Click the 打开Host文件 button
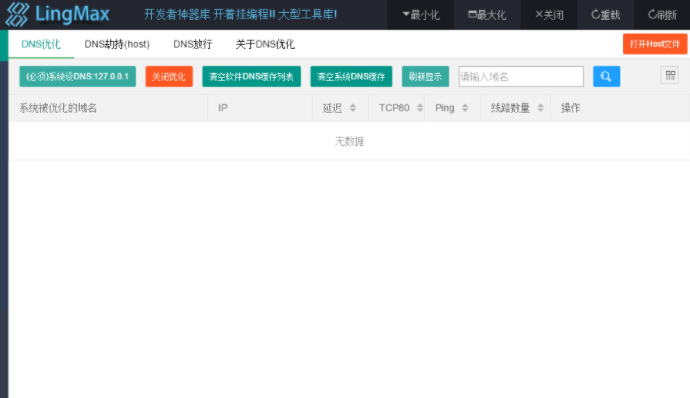Screen dimensions: 690x398 (x=655, y=44)
